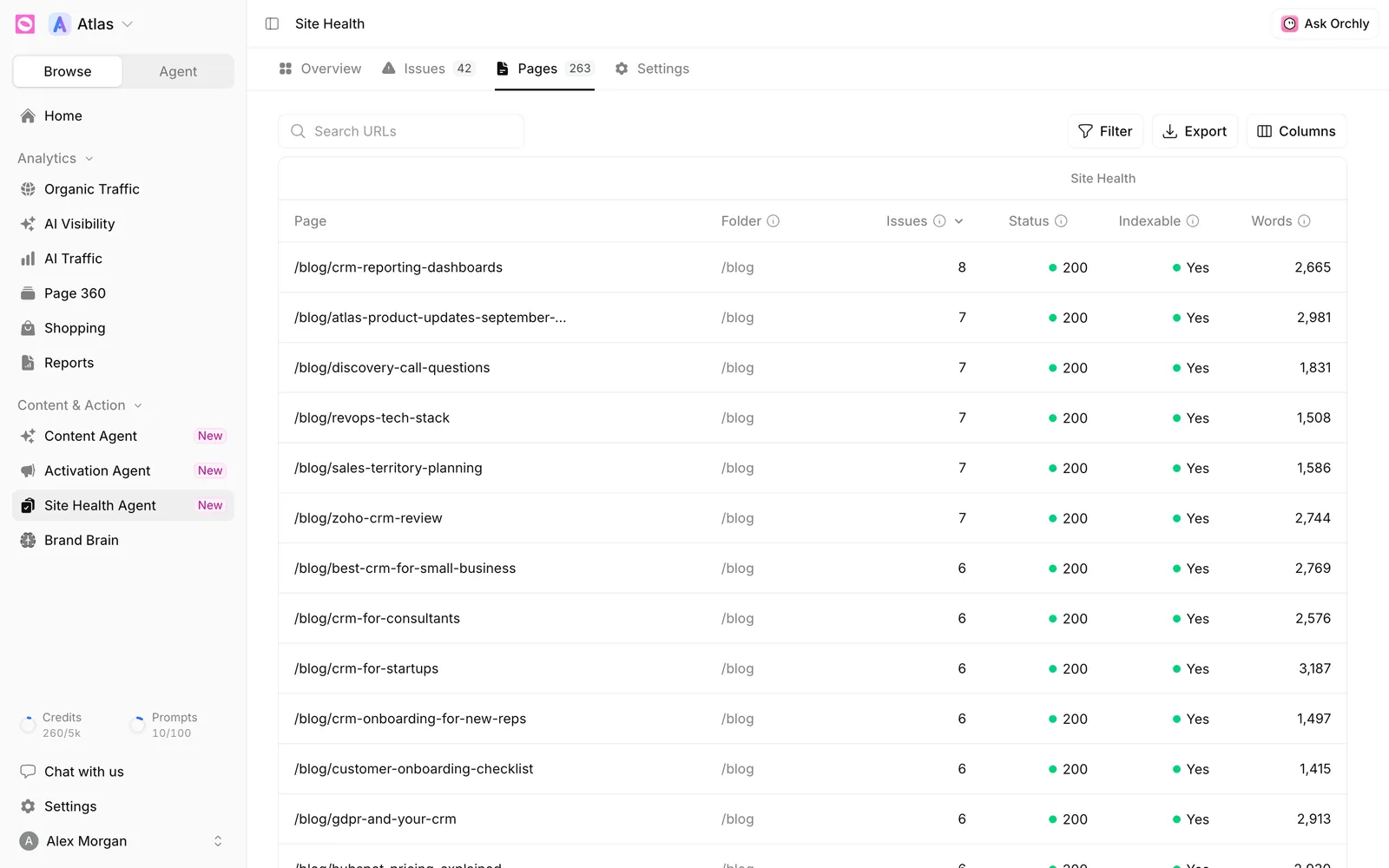Open sidebar Settings at bottom
The width and height of the screenshot is (1389, 868).
pyautogui.click(x=123, y=806)
